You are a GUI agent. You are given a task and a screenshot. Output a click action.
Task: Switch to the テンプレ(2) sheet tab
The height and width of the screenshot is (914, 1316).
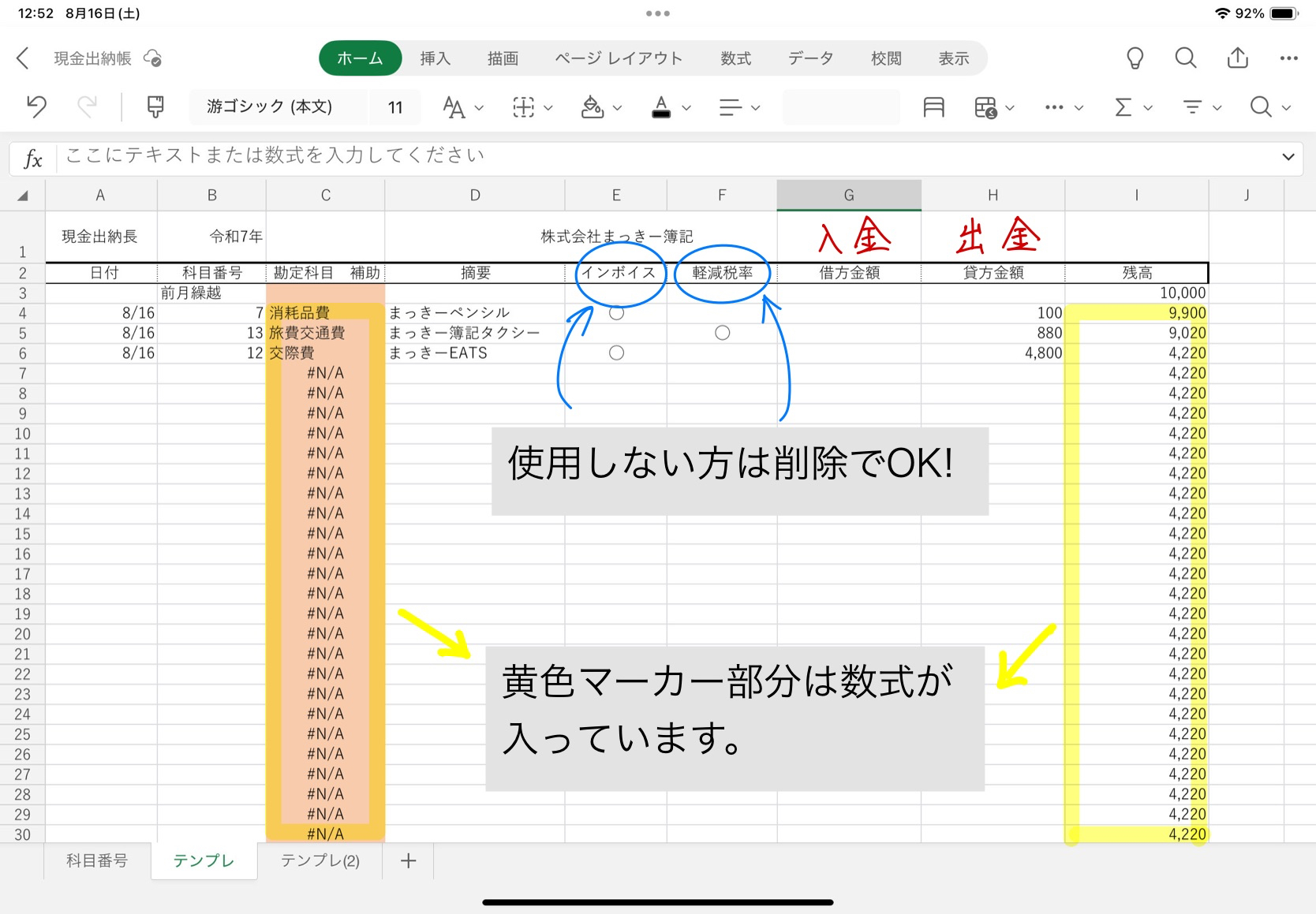click(x=320, y=861)
